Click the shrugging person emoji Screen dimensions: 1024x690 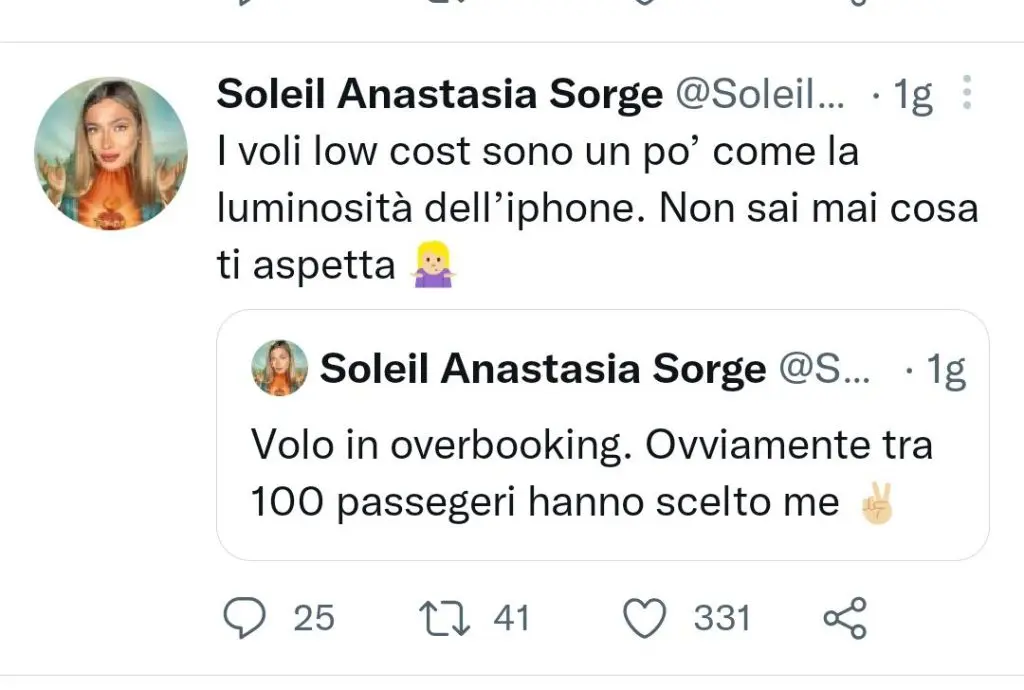434,268
